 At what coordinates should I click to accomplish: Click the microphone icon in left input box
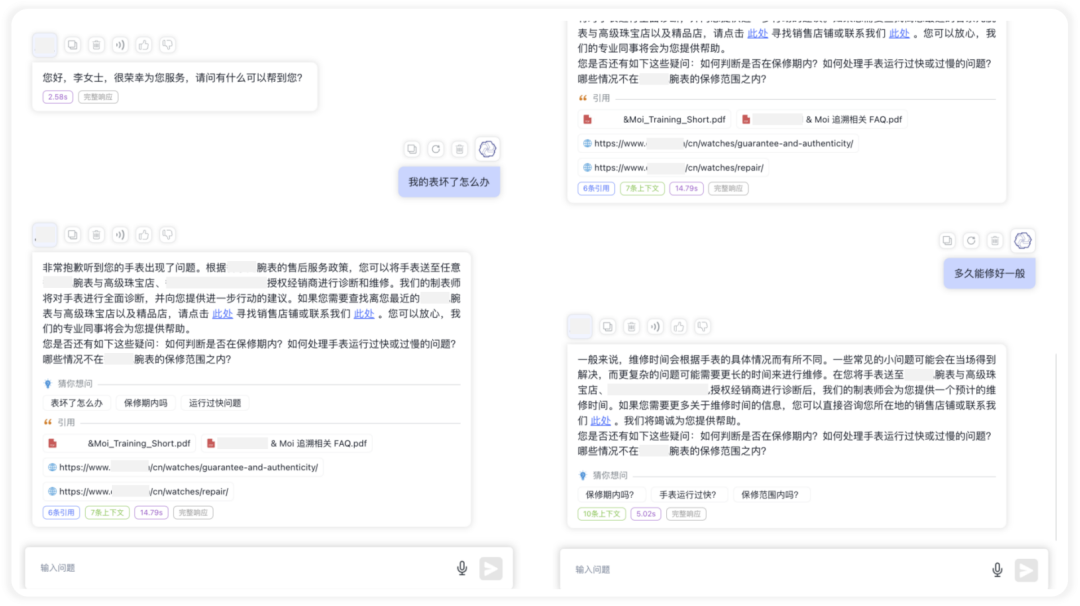(462, 568)
